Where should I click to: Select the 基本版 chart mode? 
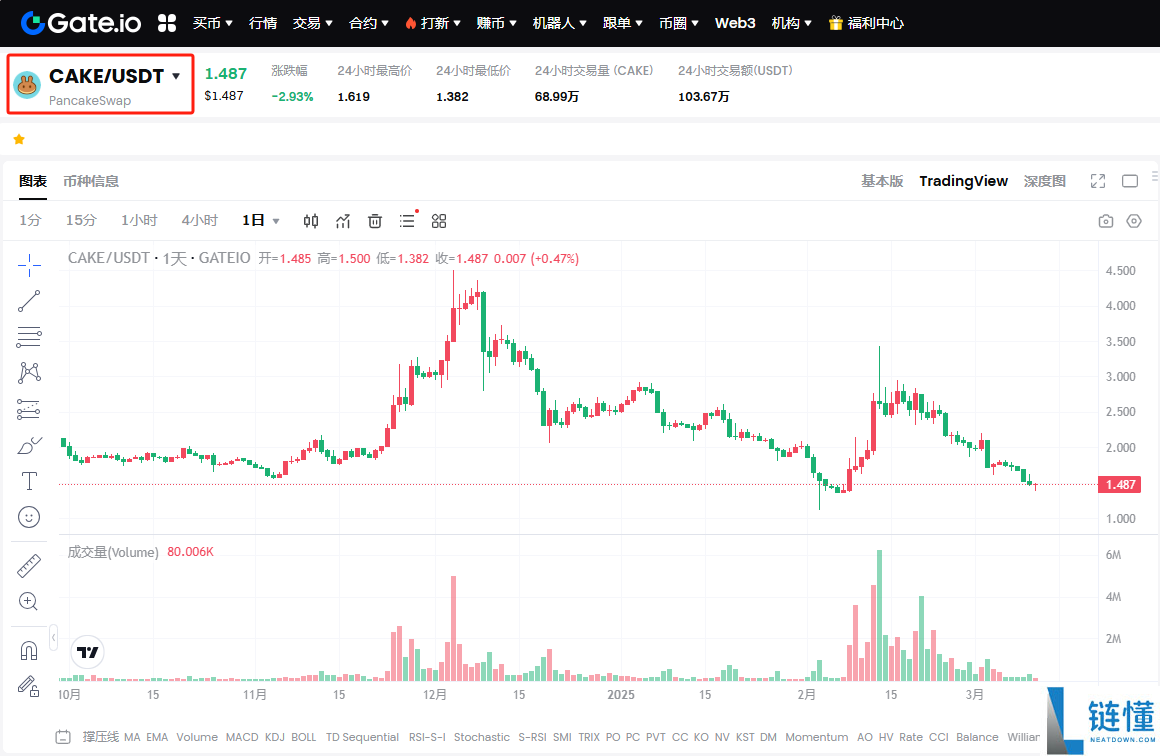[882, 181]
